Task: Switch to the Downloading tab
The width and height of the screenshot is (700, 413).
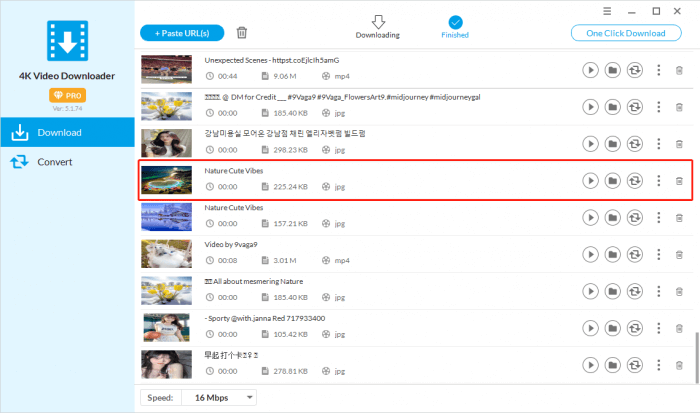Action: pos(377,27)
